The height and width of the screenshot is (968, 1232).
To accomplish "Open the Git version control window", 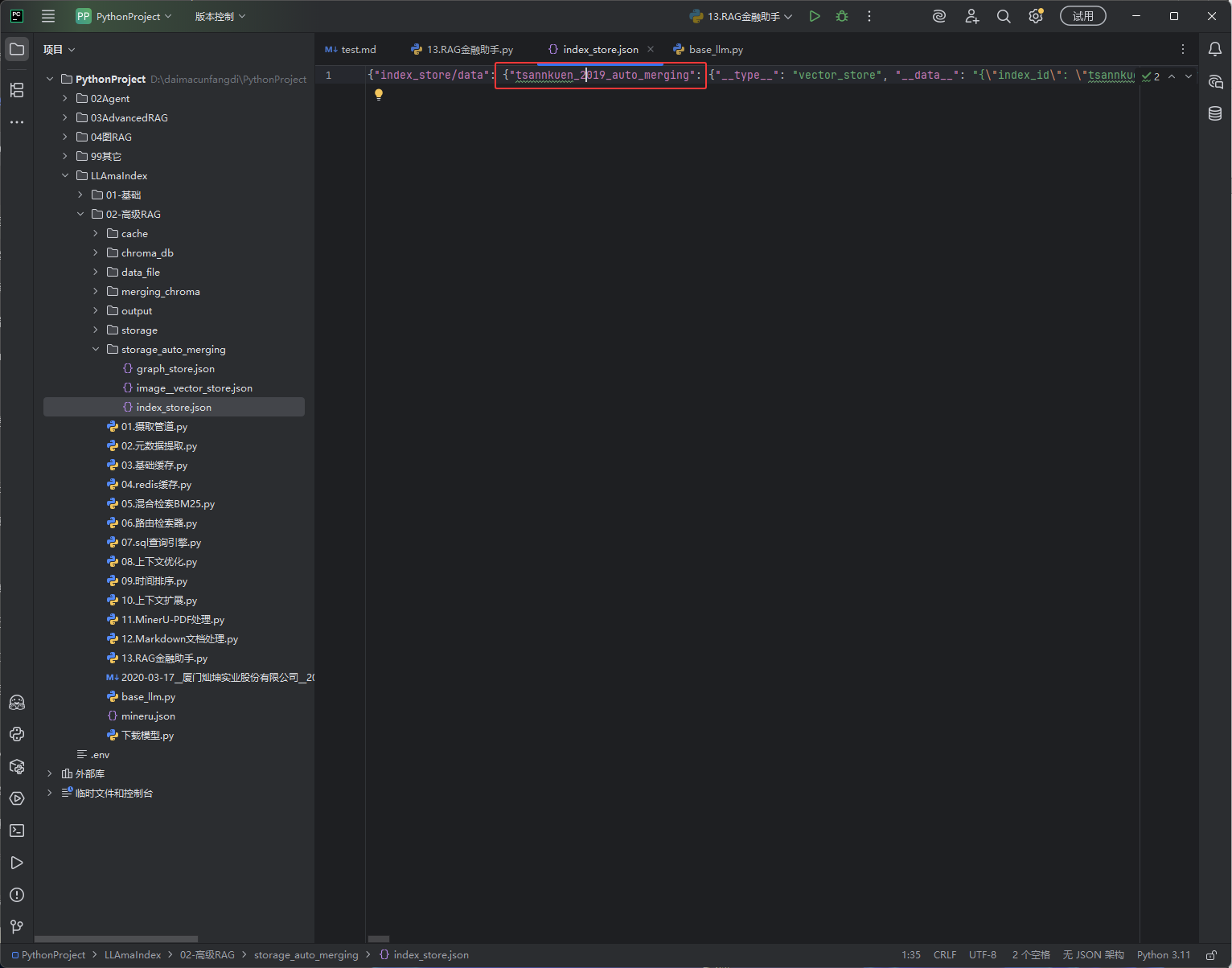I will [17, 927].
